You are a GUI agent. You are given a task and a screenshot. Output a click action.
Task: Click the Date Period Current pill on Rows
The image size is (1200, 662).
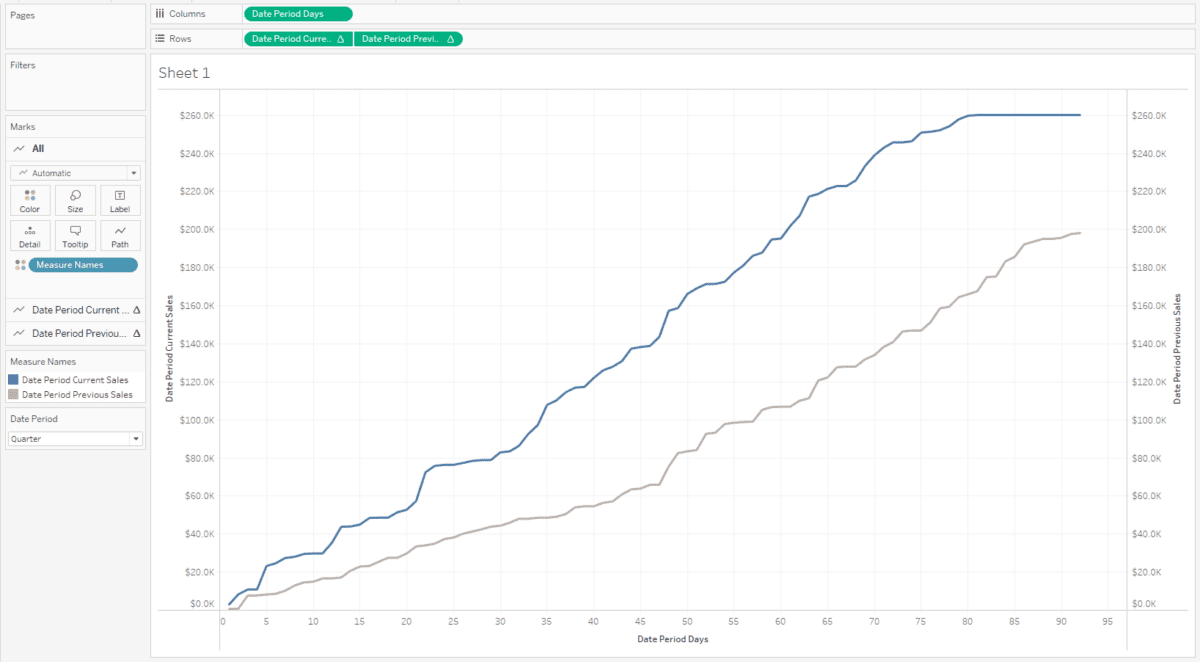coord(298,39)
